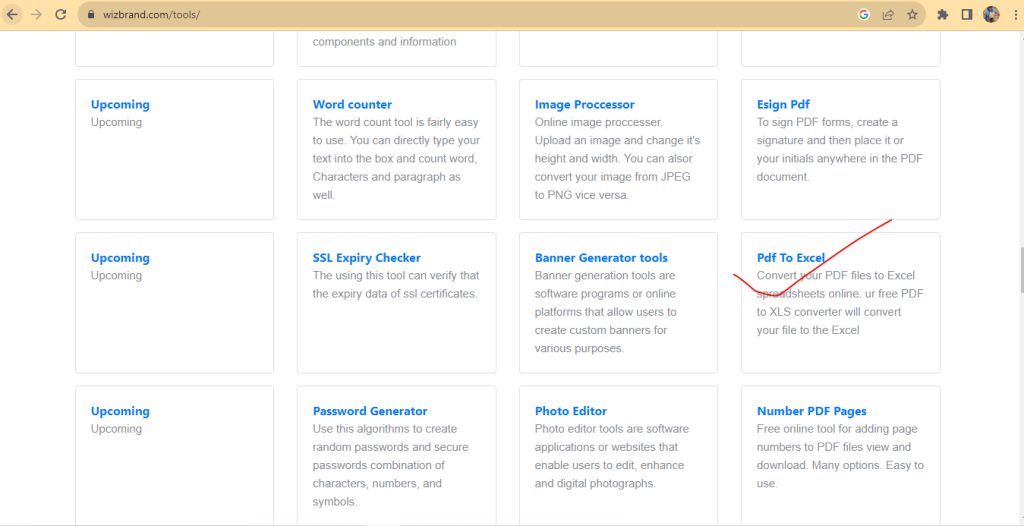The image size is (1024, 526).
Task: Open the Image Proccessor tool link
Action: pos(584,104)
